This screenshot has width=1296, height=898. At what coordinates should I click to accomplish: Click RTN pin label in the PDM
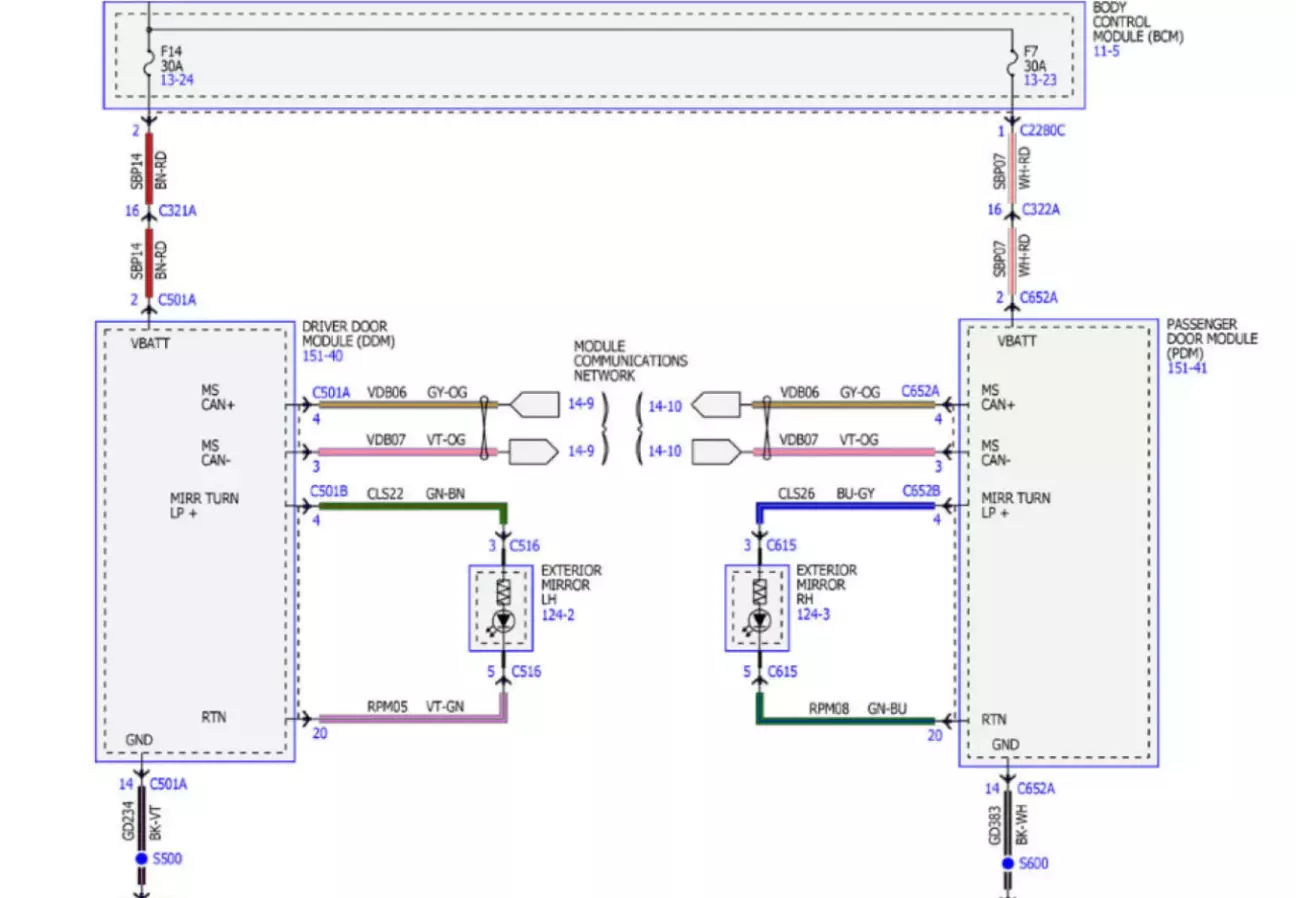pyautogui.click(x=993, y=719)
